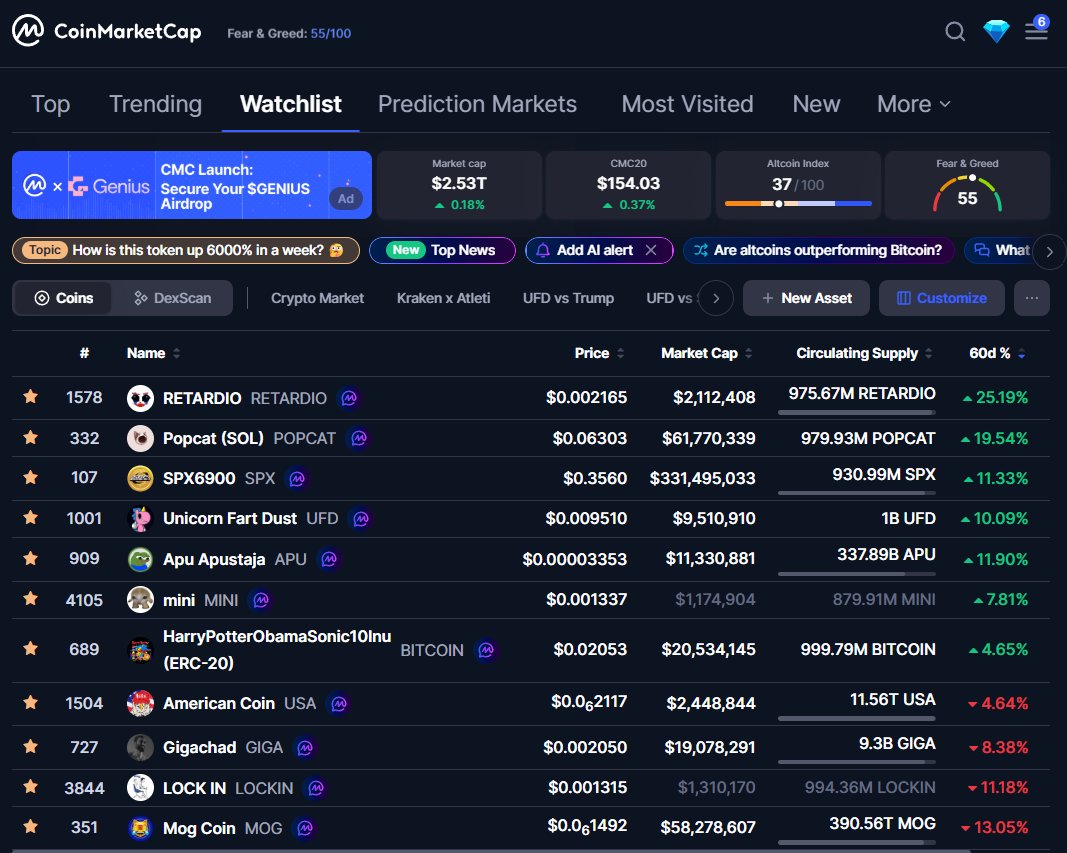Click the HarryPotterObamaSonic10Inu coin logo
1067x853 pixels.
pyautogui.click(x=140, y=650)
